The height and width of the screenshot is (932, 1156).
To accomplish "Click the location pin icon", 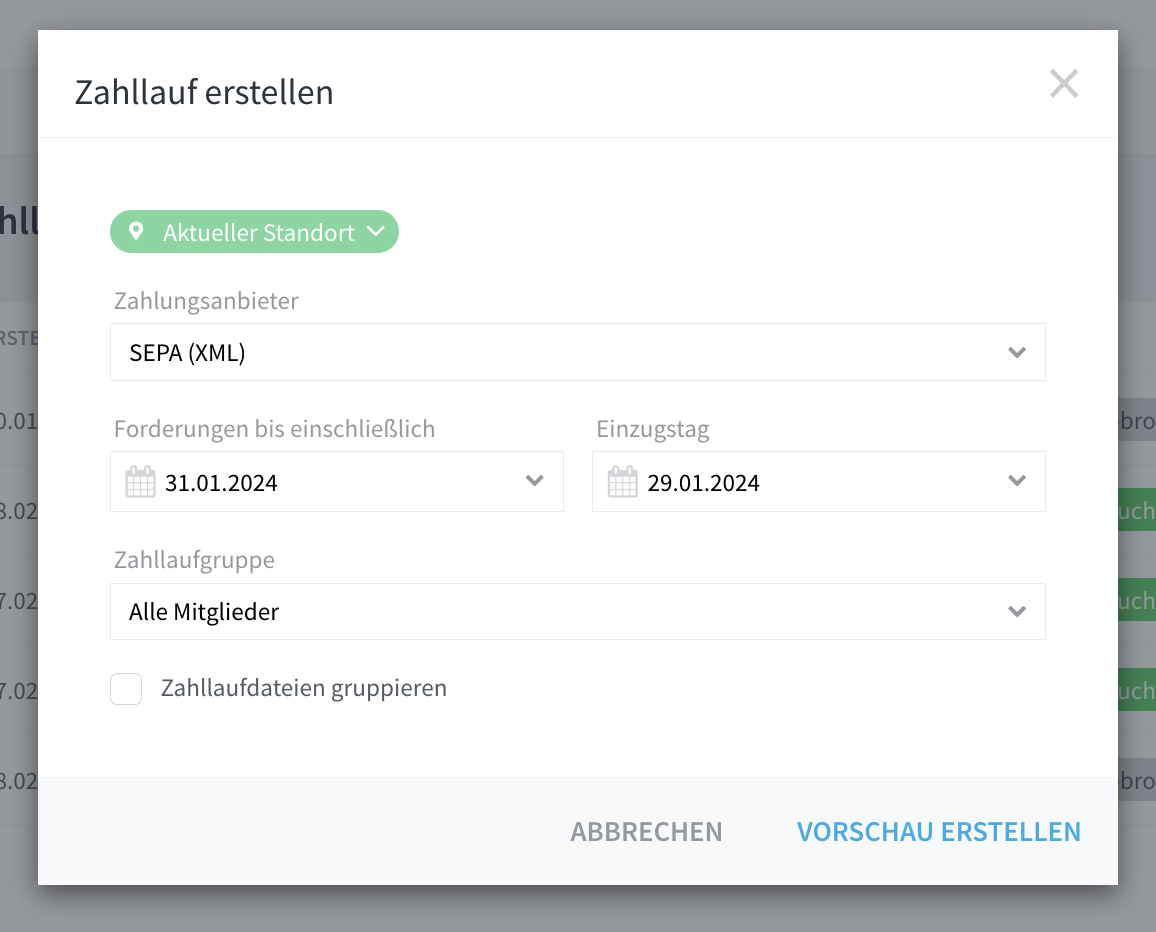I will [136, 231].
